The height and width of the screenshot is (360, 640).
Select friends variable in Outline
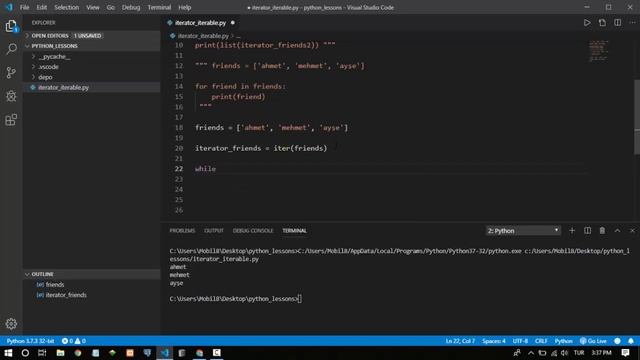[55, 284]
